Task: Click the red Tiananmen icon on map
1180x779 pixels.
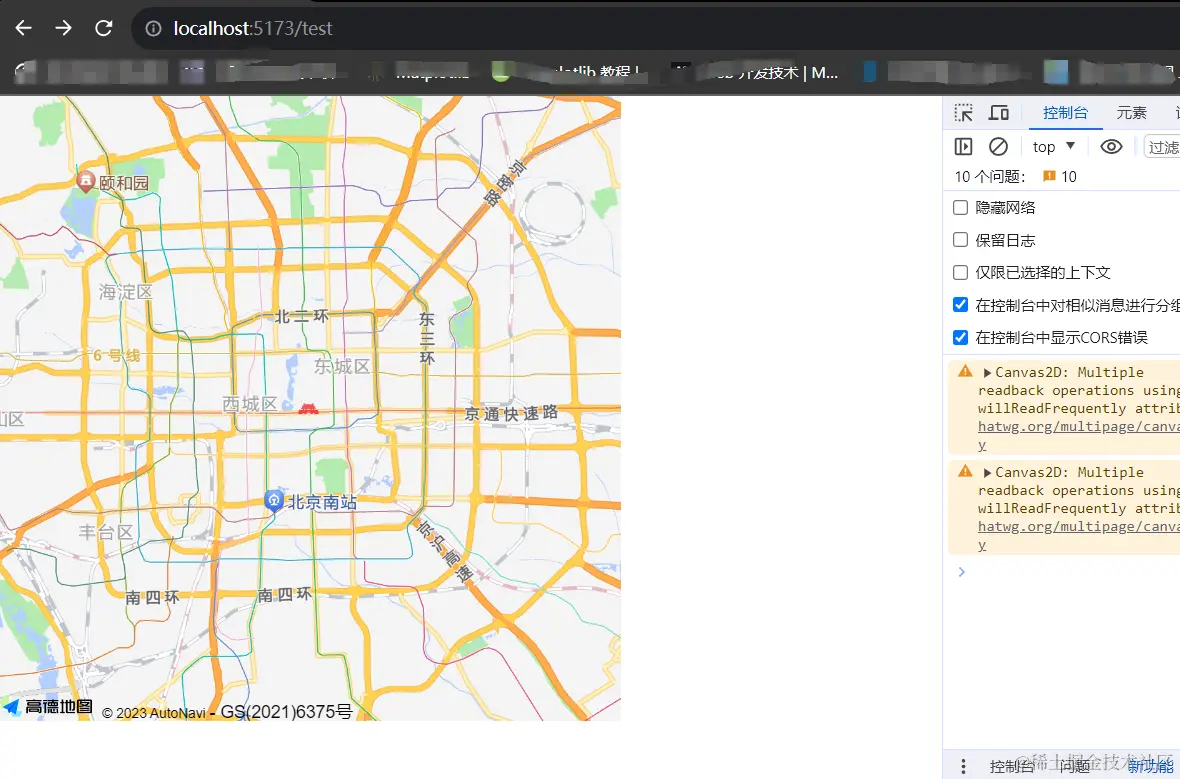Action: pos(309,409)
